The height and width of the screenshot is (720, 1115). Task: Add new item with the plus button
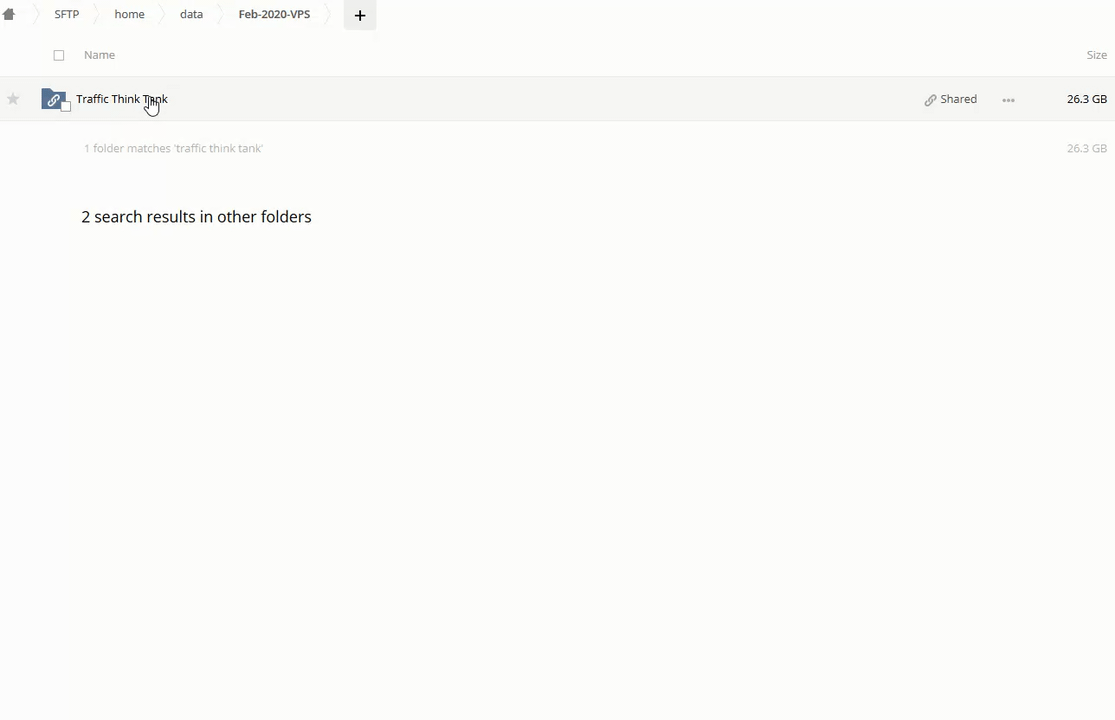coord(360,15)
